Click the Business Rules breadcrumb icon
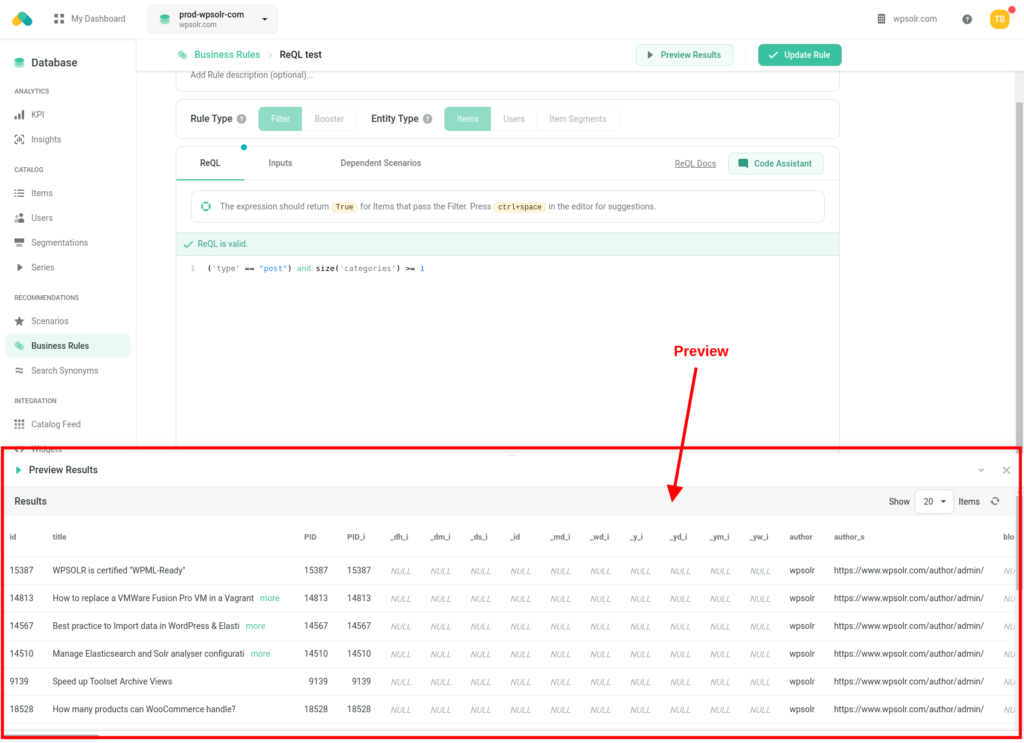Screen dimensions: 1024x743 (x=183, y=55)
